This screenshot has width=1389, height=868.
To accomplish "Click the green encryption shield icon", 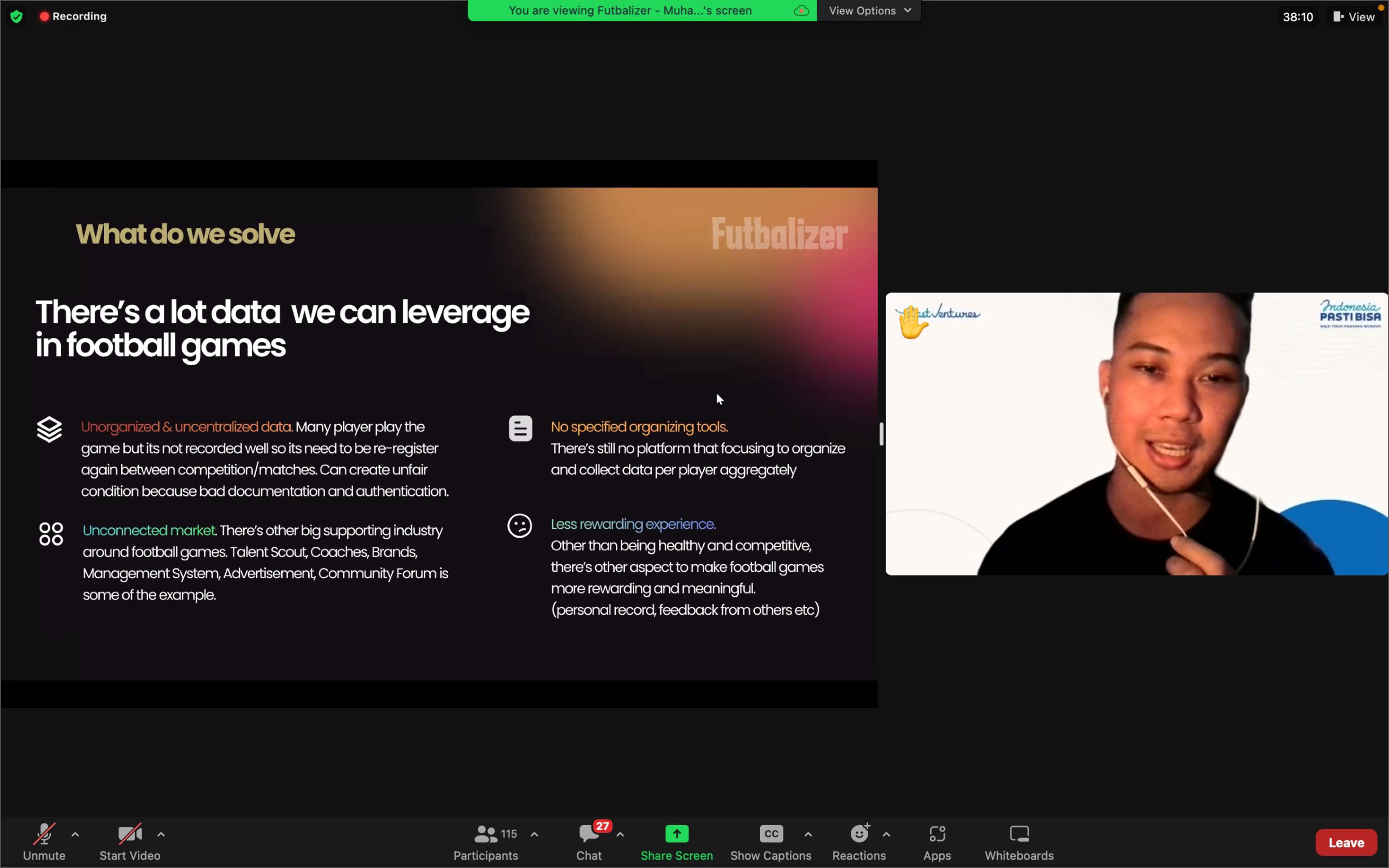I will (17, 16).
